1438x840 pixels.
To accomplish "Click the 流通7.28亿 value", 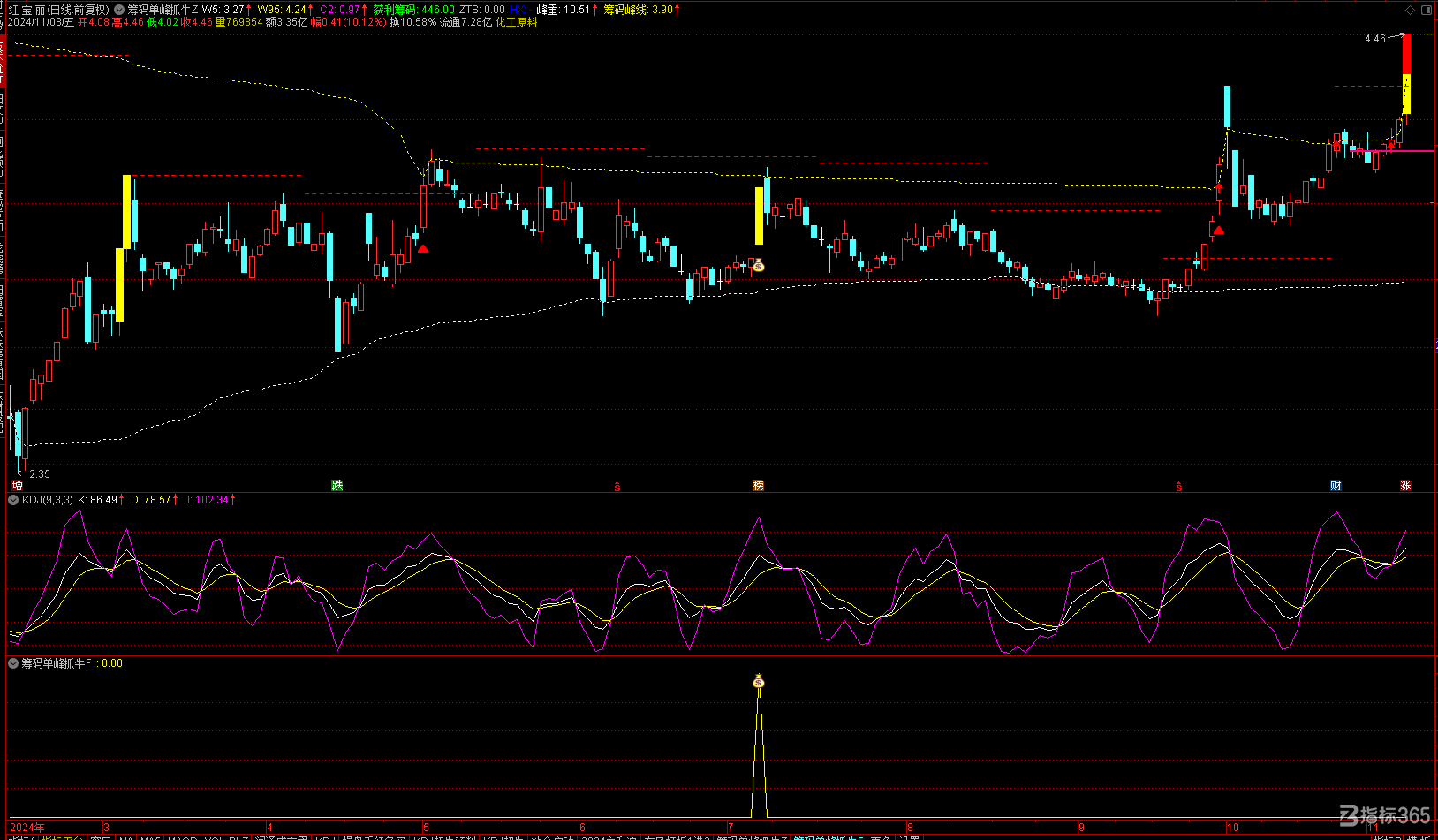I will click(x=465, y=22).
